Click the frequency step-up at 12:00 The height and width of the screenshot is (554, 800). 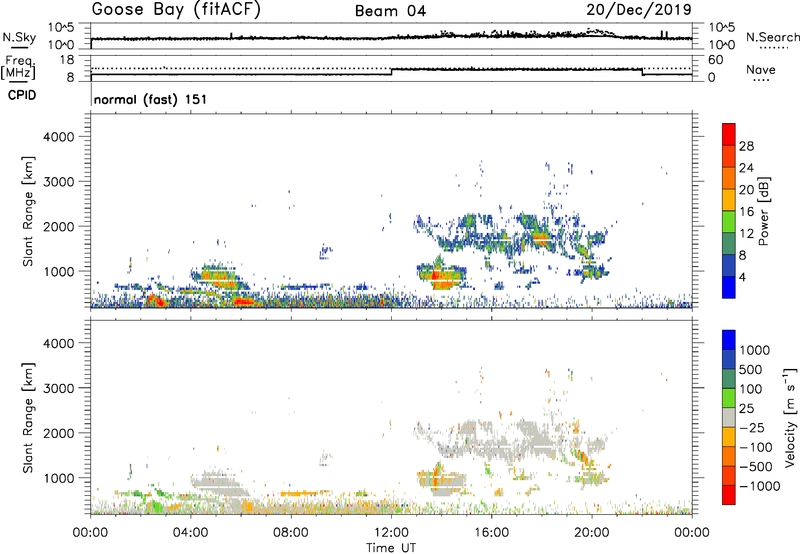pyautogui.click(x=391, y=71)
